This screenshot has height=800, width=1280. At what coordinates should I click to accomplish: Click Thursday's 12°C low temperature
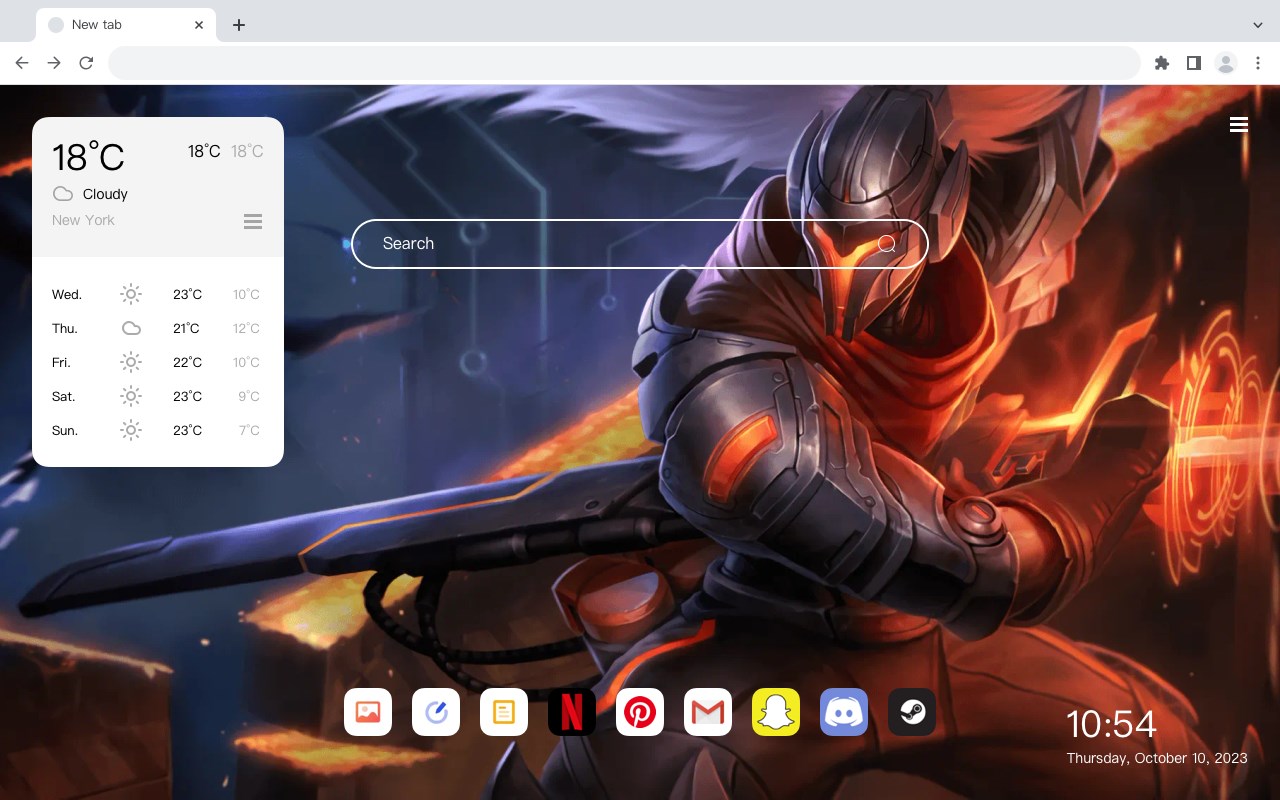coord(247,328)
